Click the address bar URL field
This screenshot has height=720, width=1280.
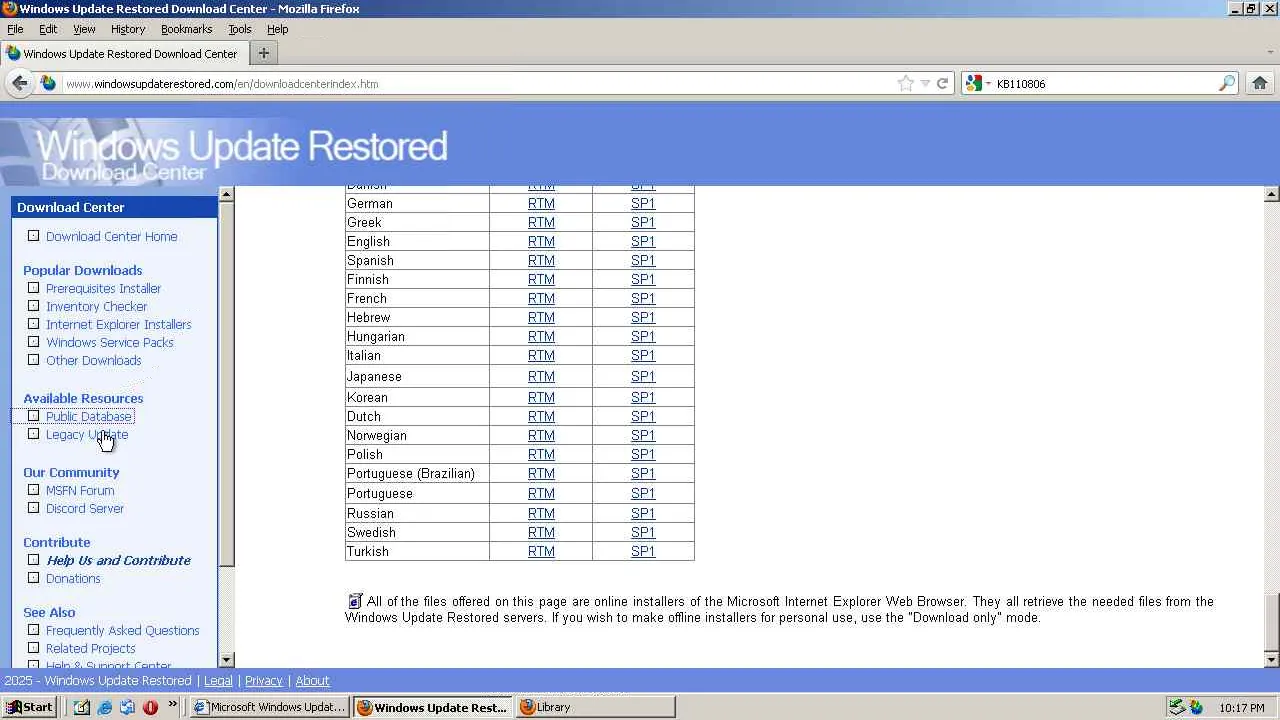click(478, 84)
